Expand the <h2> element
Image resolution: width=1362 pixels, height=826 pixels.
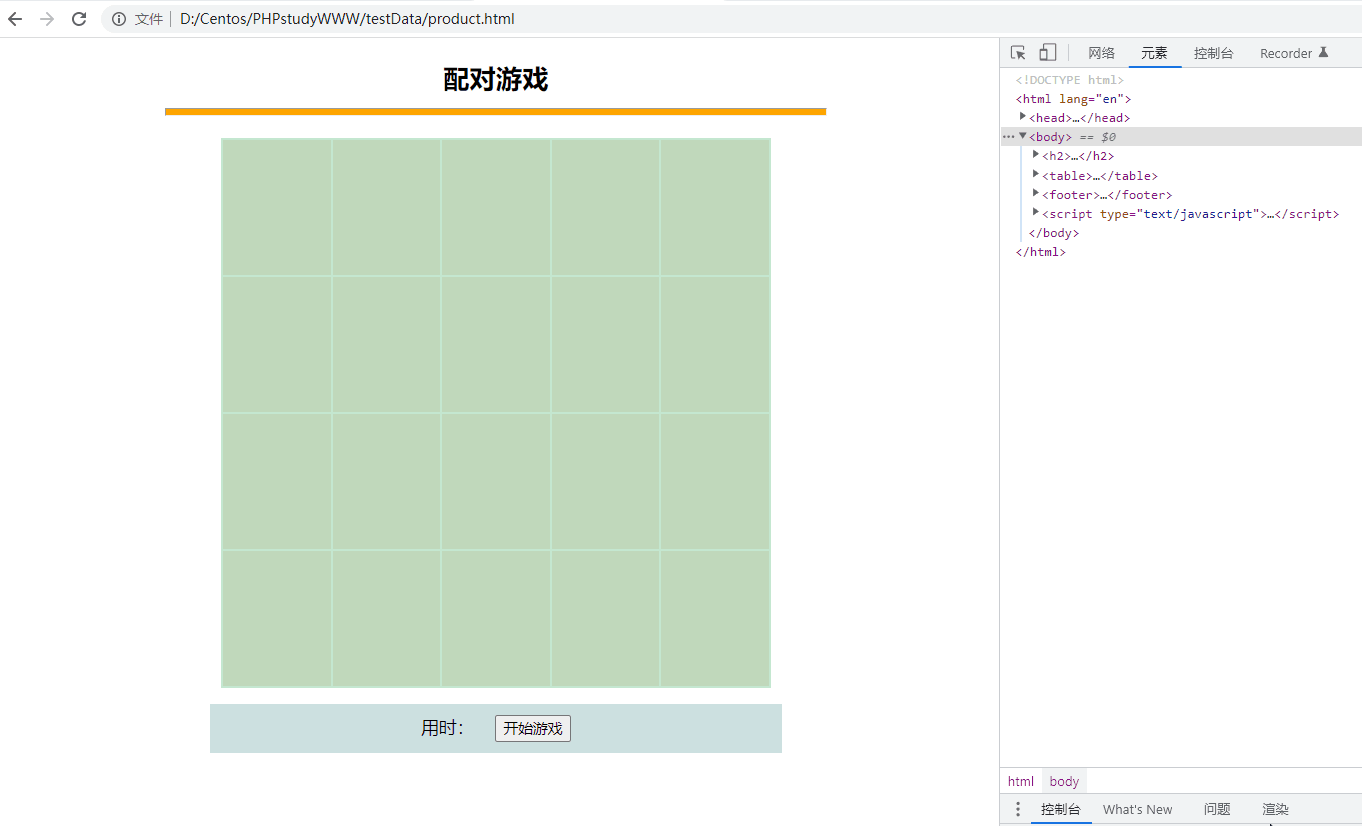click(1036, 155)
